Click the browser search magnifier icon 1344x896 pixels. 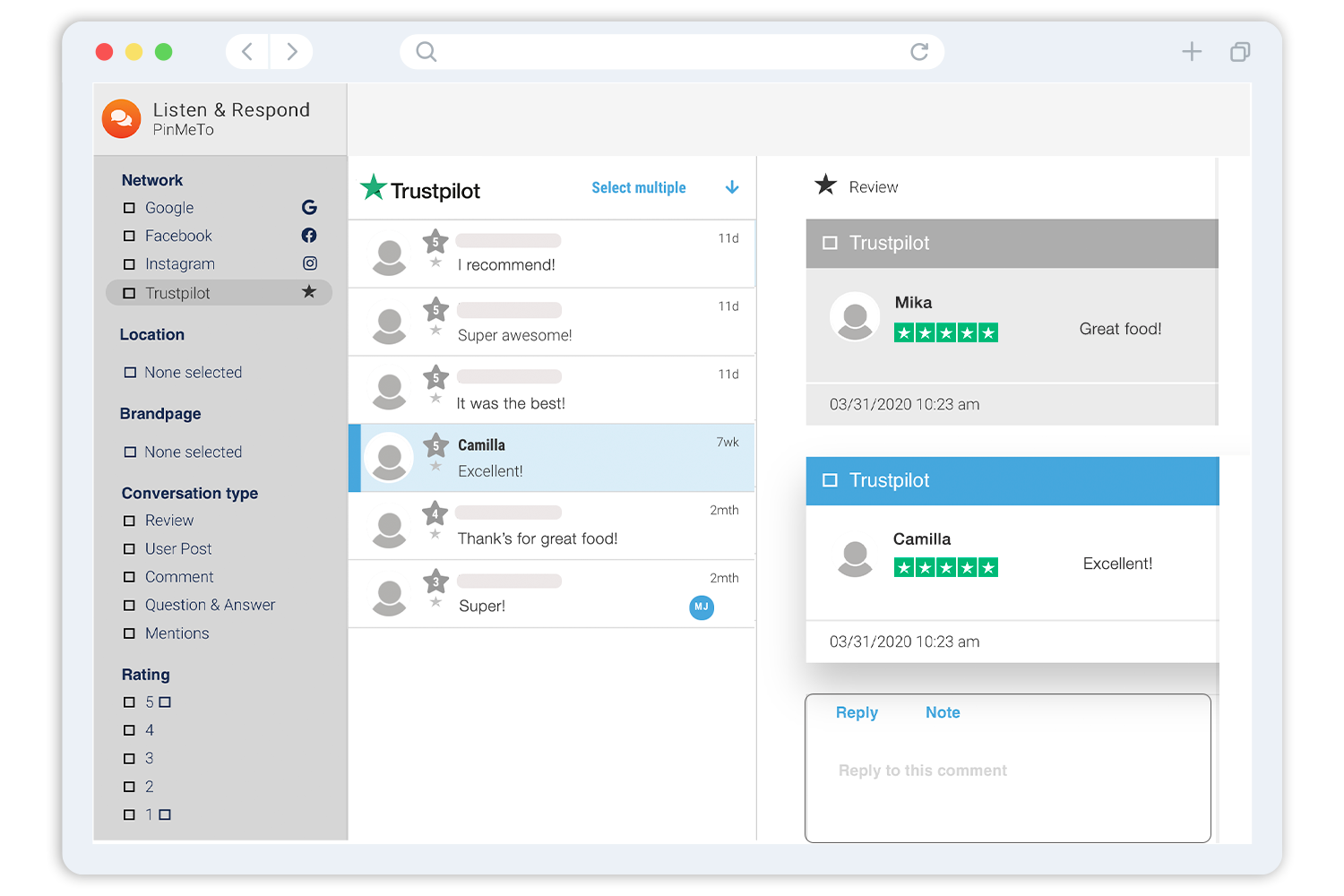(x=426, y=52)
